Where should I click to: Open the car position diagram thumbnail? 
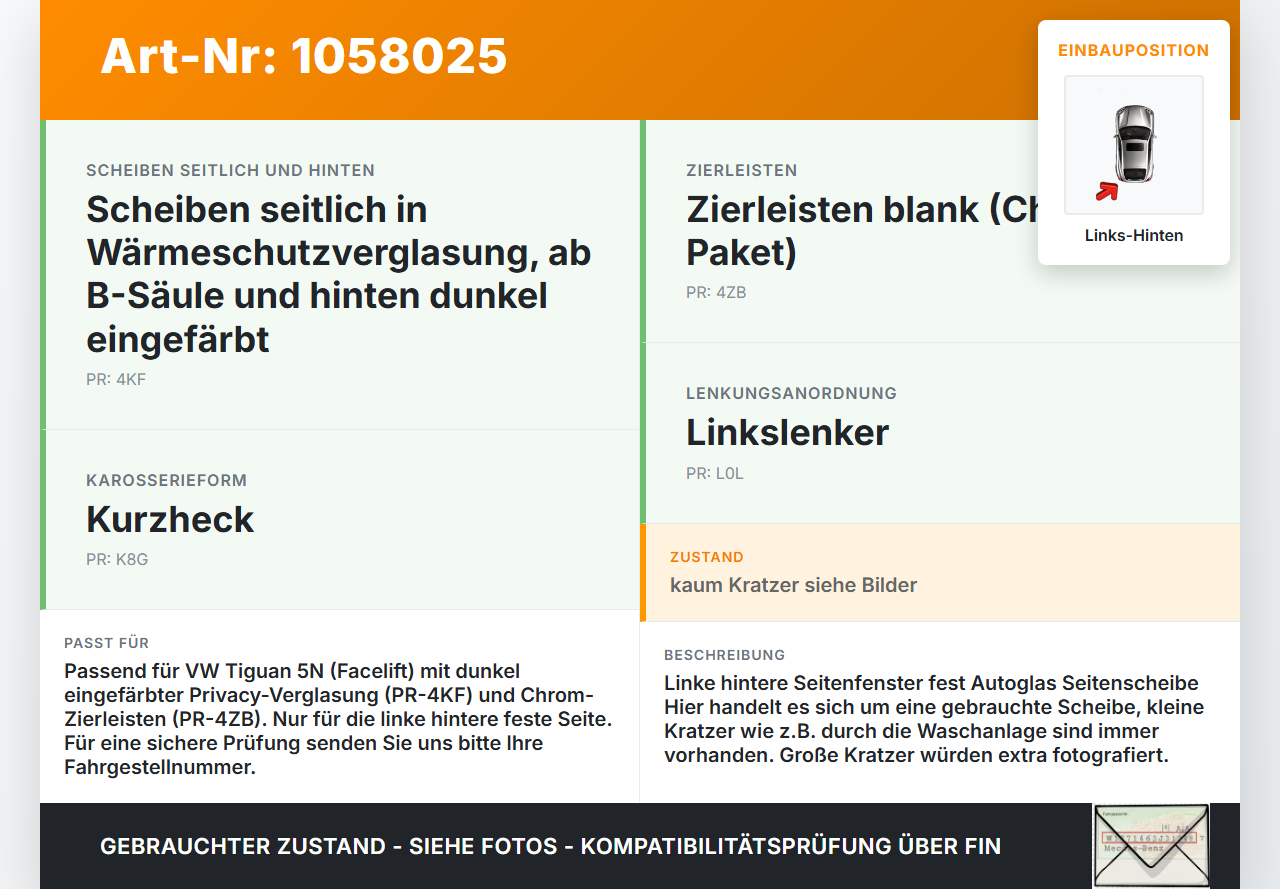pos(1133,145)
